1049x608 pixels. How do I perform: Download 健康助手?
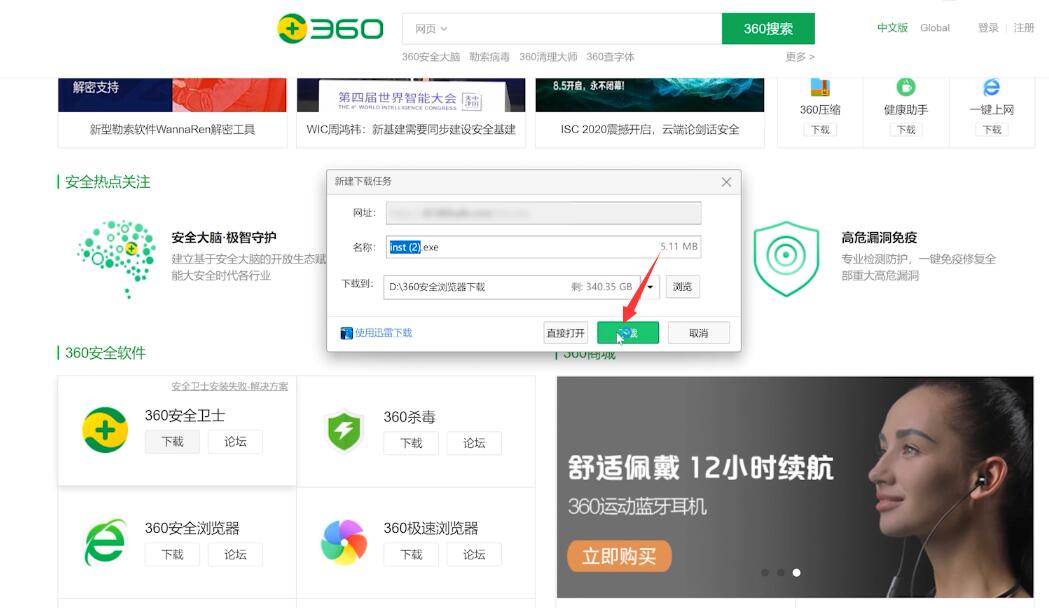906,130
